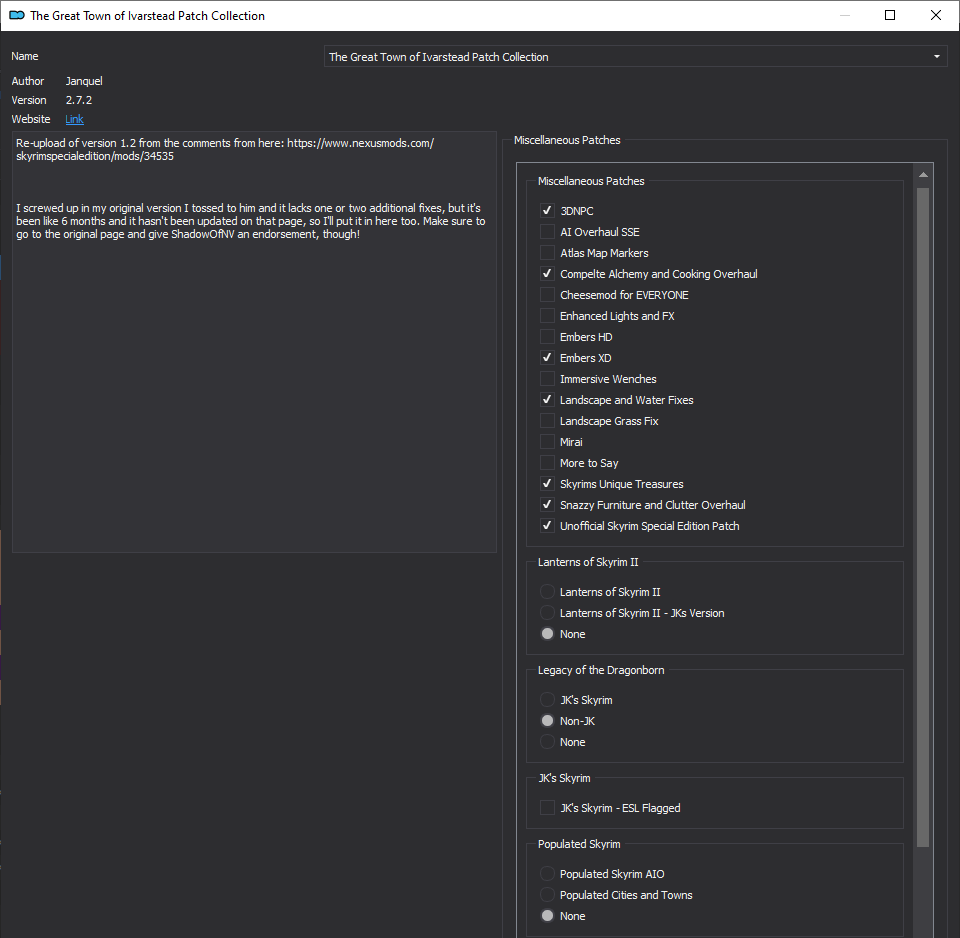Click inside the mod description text box
Image resolution: width=960 pixels, height=938 pixels.
click(254, 342)
